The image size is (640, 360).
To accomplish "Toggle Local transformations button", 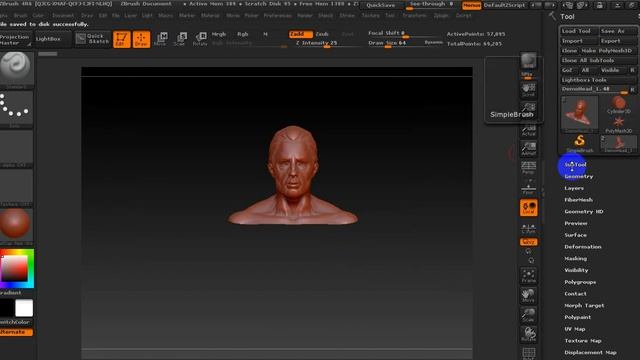I will tap(529, 208).
